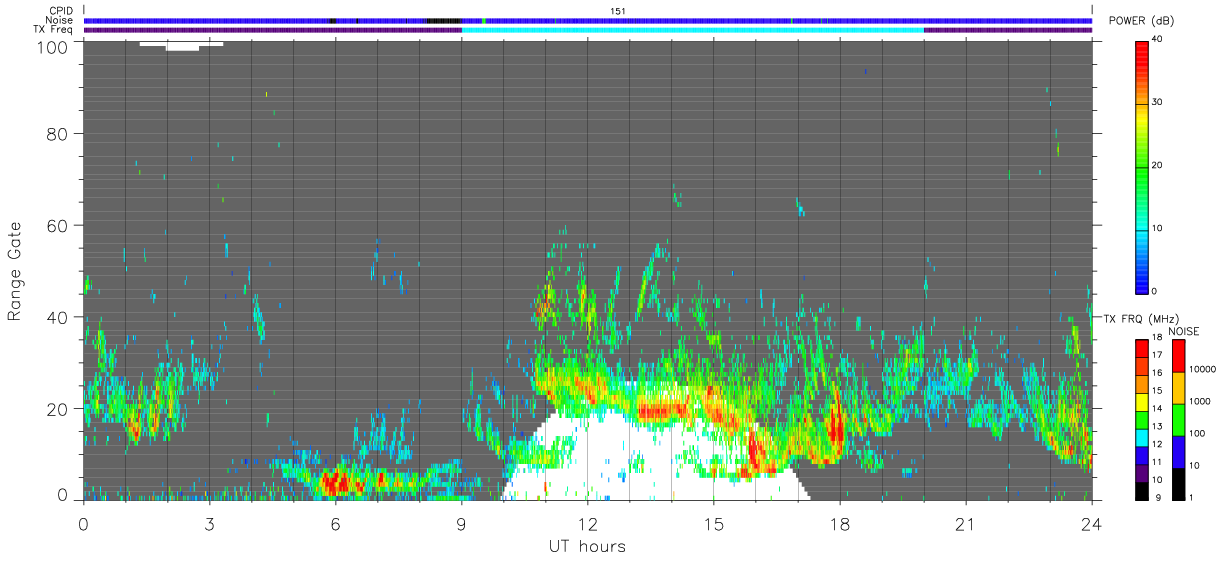This screenshot has height=567, width=1228.
Task: Click the "9" tick on UT hours axis
Action: pos(461,523)
